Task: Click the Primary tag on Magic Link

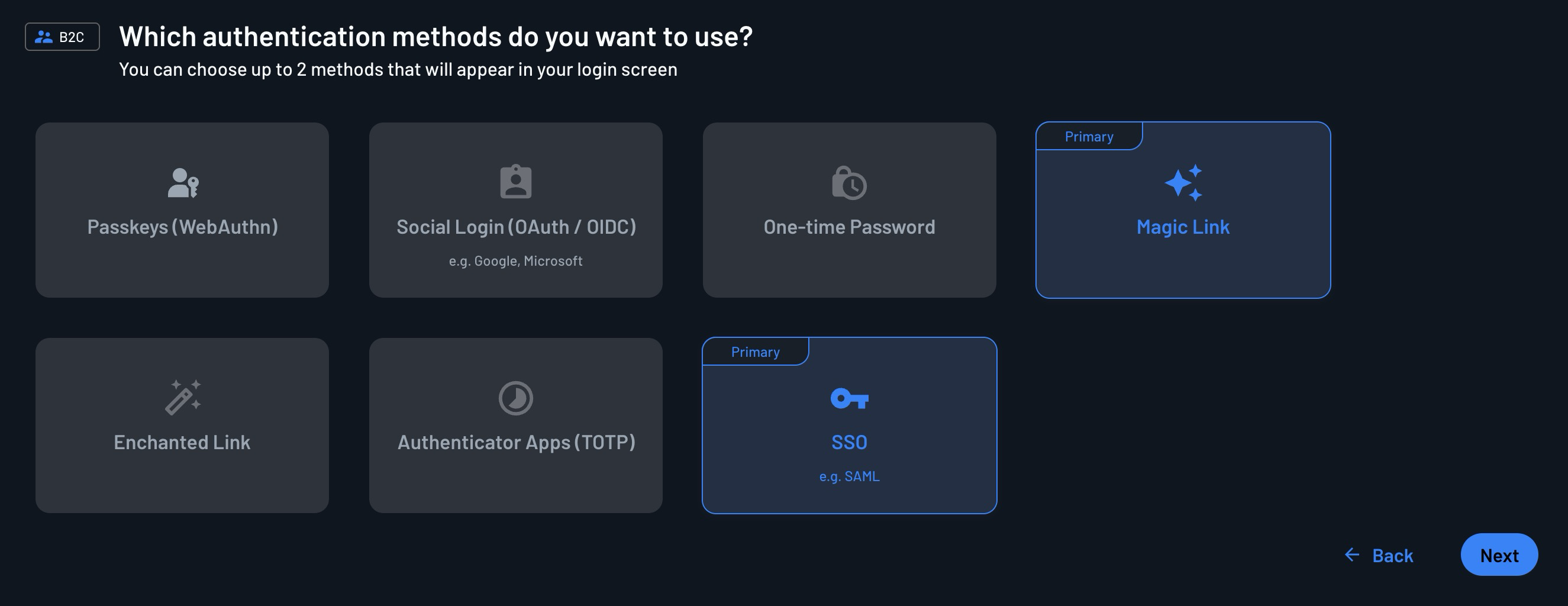Action: [x=1089, y=137]
